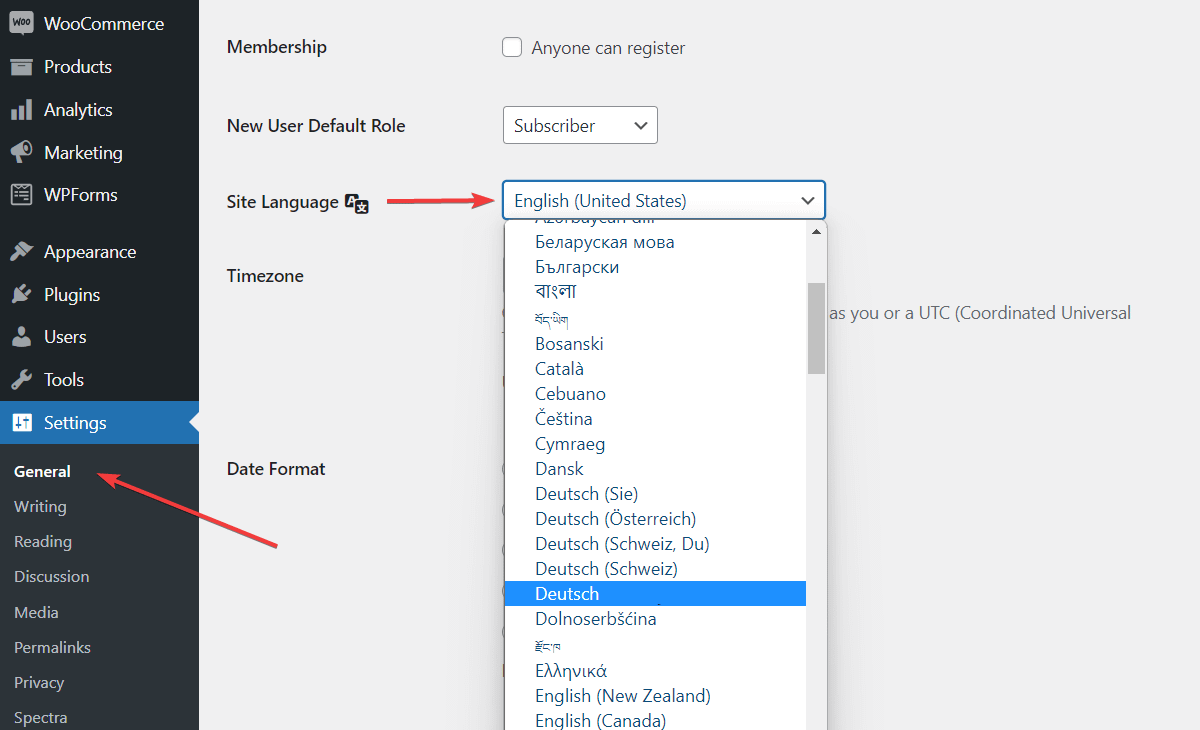Open the Privacy settings link
Screen dimensions: 1200x730
click(38, 682)
